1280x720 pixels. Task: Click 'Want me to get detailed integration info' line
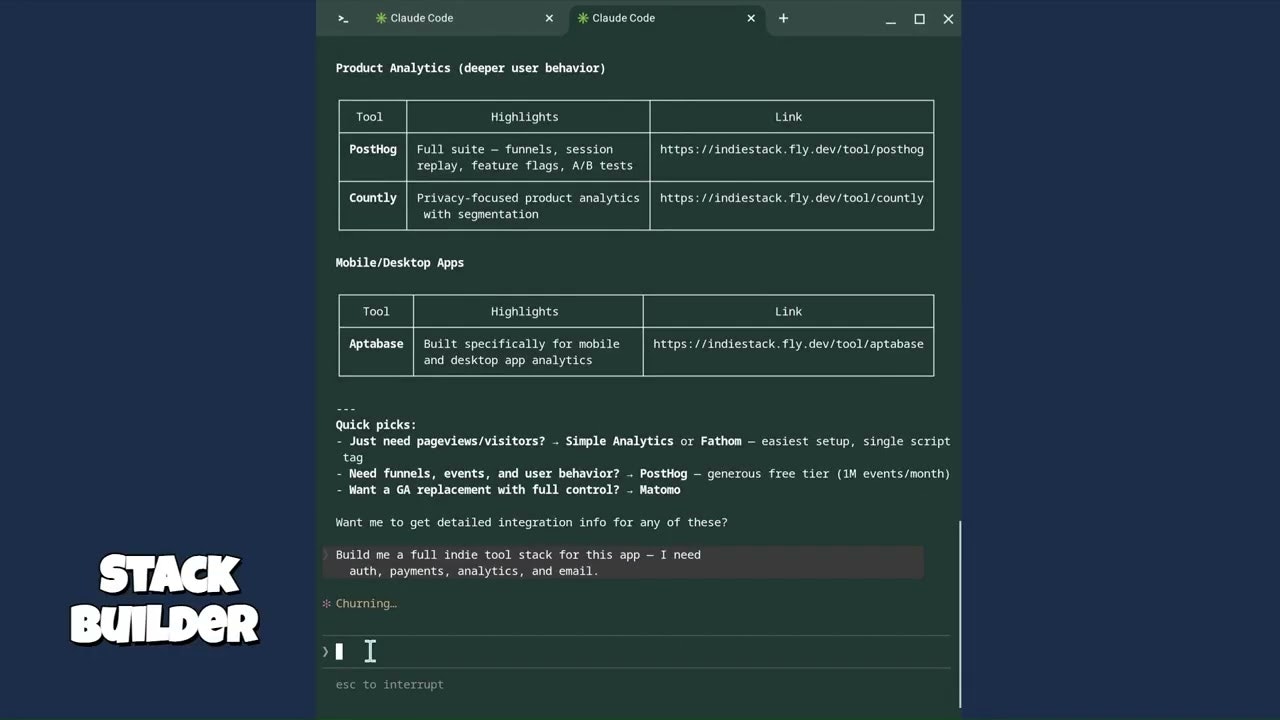(x=531, y=522)
